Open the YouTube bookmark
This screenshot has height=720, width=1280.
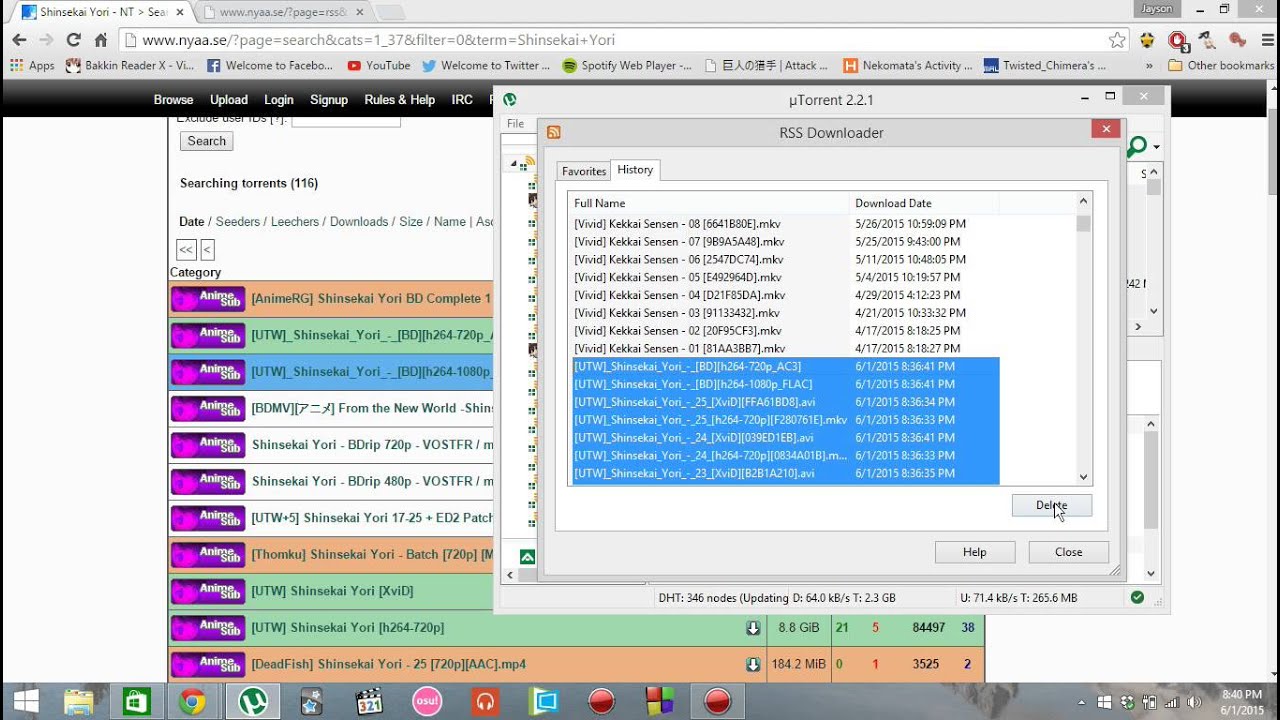coord(379,66)
